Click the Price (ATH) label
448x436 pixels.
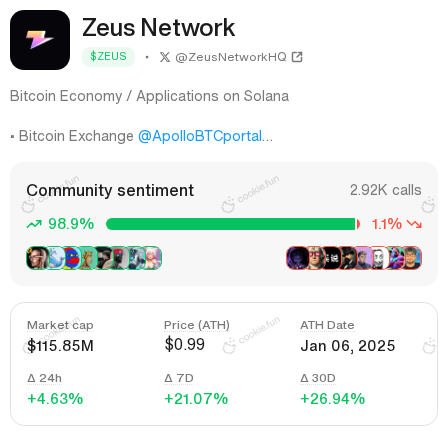click(197, 325)
